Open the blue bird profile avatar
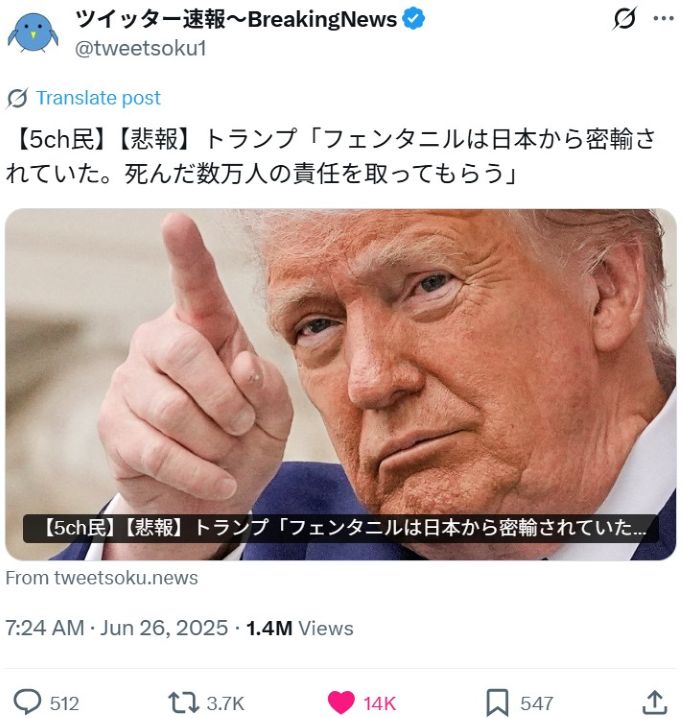The image size is (684, 718). [x=33, y=33]
